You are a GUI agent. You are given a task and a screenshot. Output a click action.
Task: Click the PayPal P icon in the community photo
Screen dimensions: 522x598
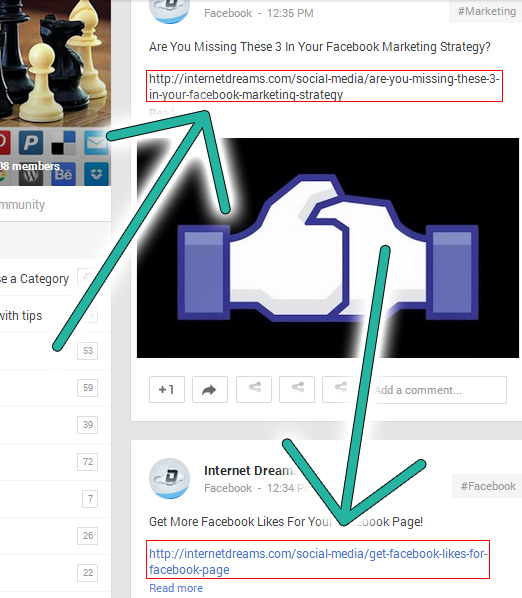(31, 142)
